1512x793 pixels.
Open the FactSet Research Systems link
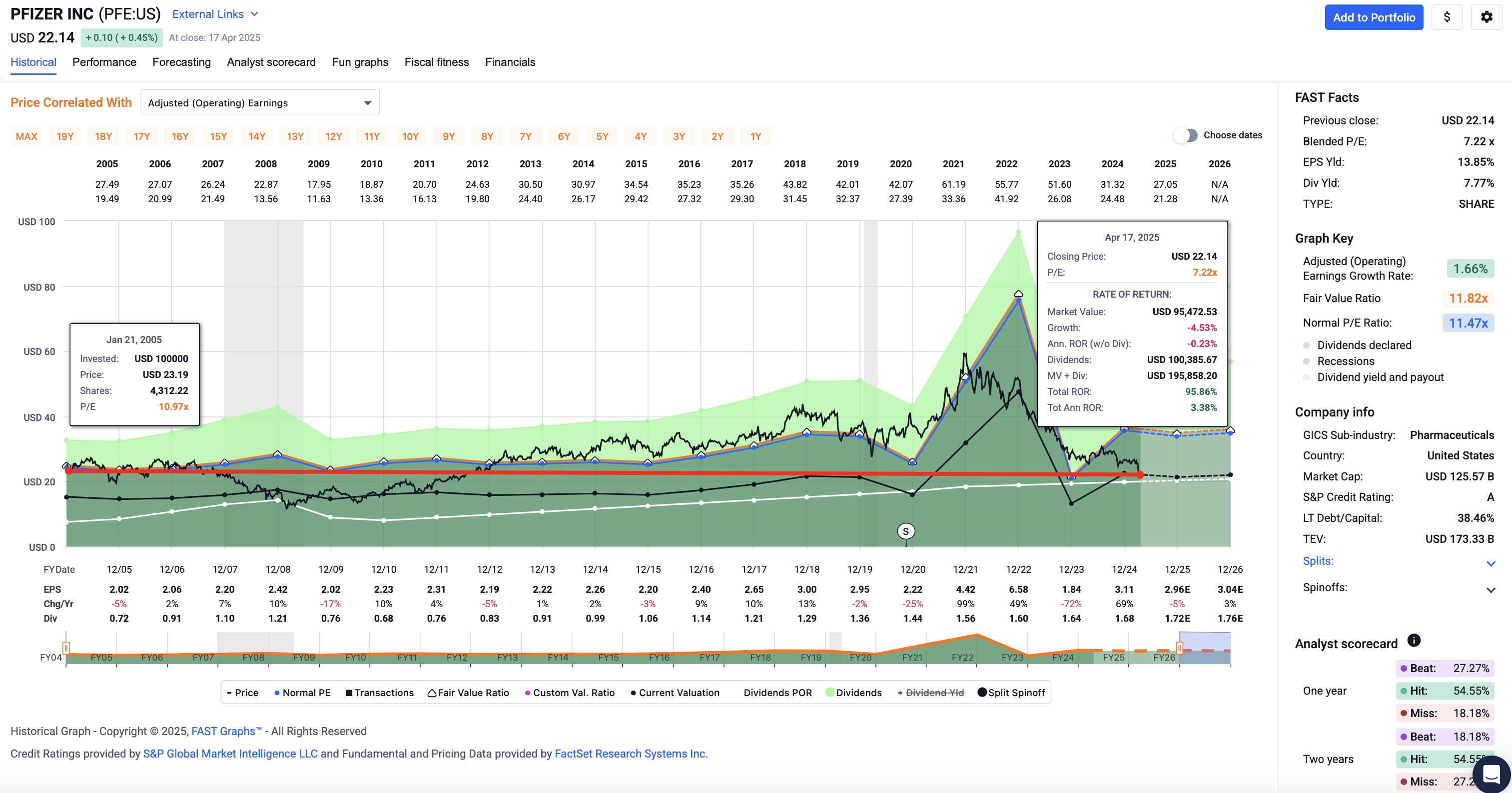click(631, 754)
